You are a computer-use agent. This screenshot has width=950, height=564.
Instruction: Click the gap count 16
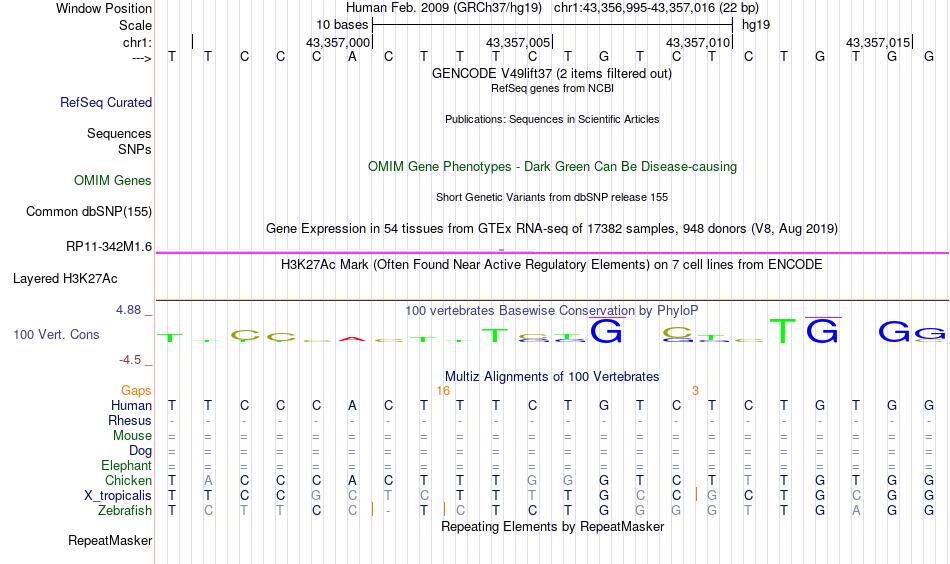point(443,391)
